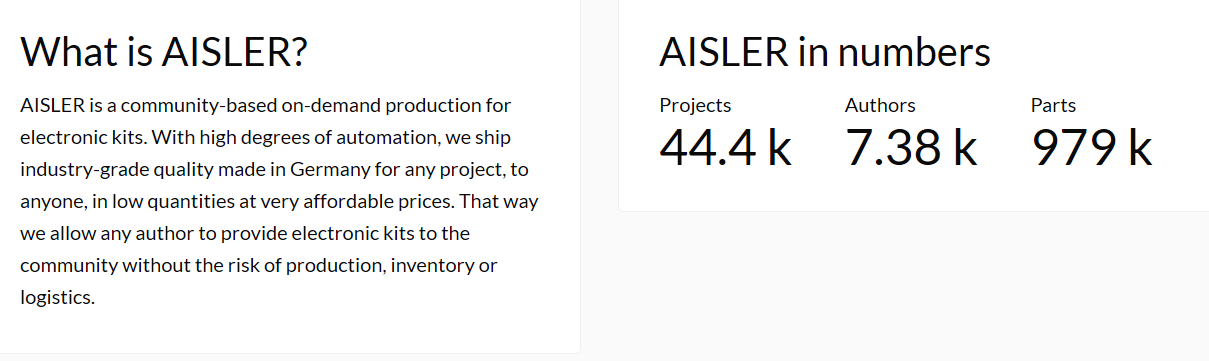Click the Projects label
This screenshot has width=1209, height=361.
tap(695, 105)
